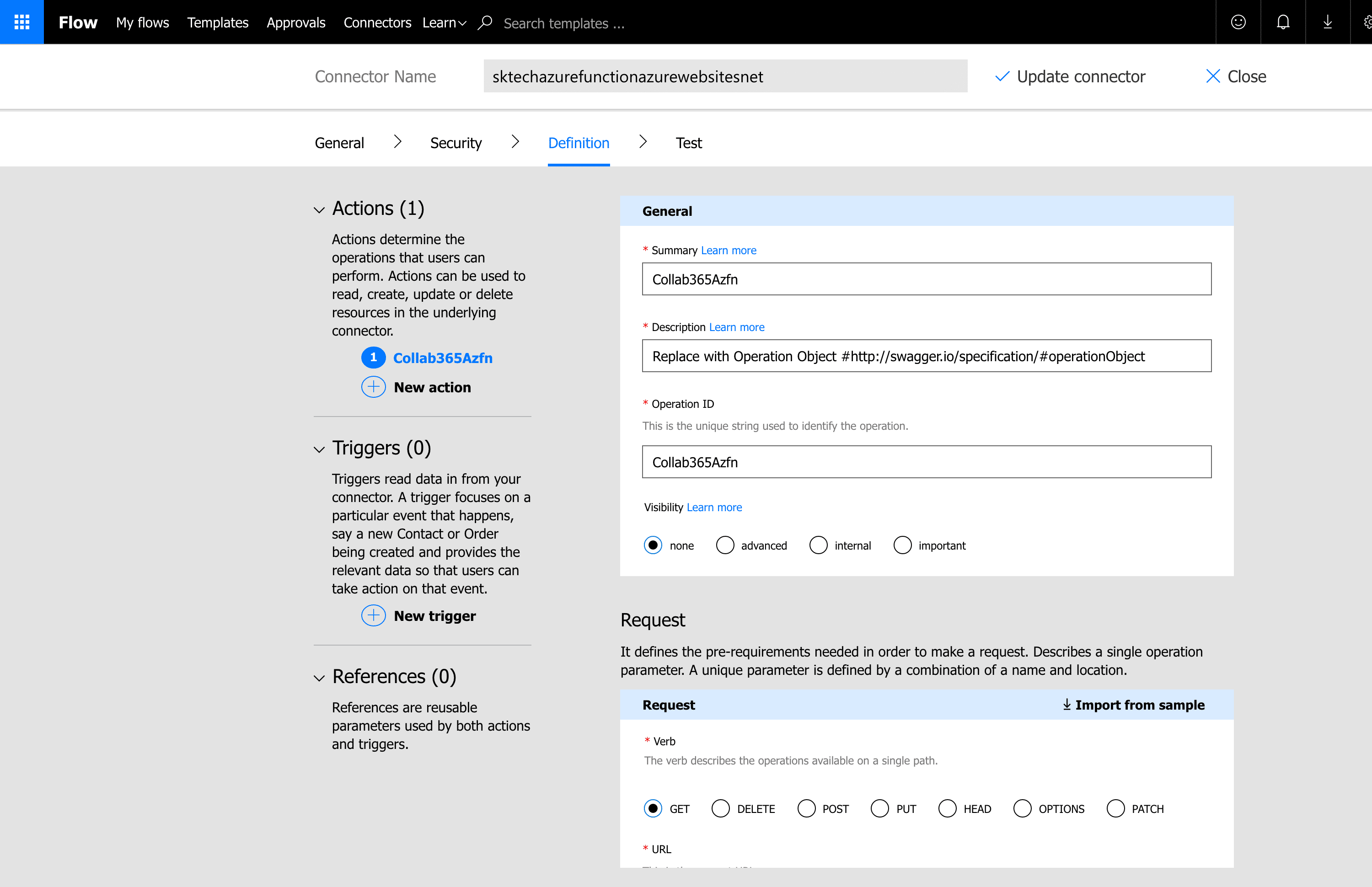Open the Connectors page
The image size is (1372, 887).
click(377, 22)
